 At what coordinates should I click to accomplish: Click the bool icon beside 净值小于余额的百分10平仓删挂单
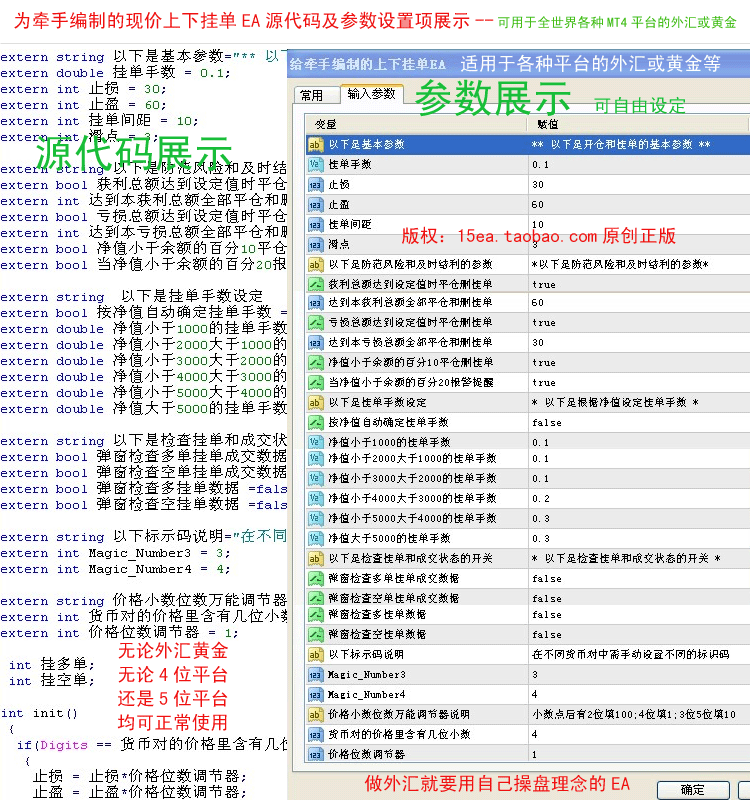point(315,362)
